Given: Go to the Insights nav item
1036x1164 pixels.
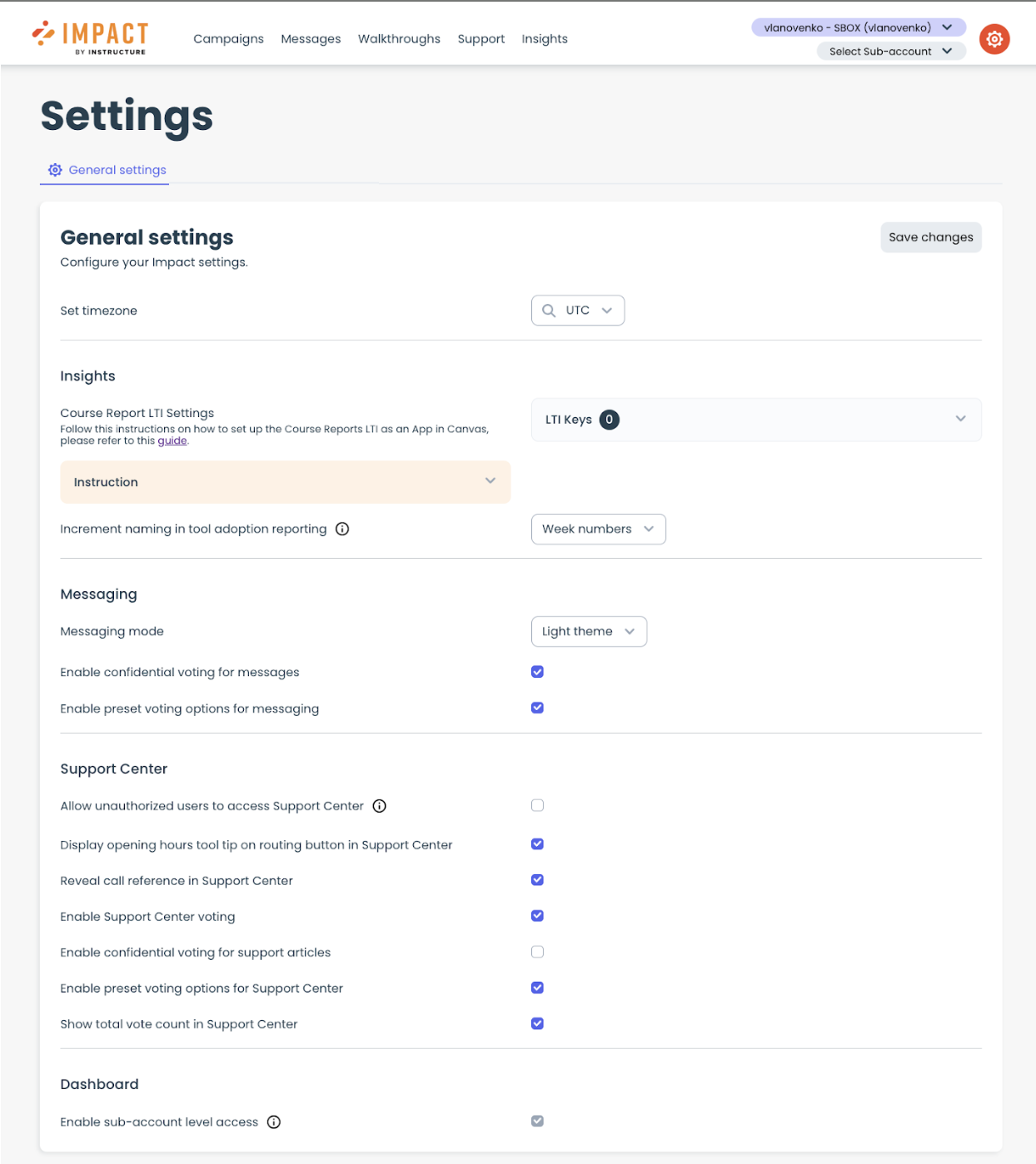Looking at the screenshot, I should (545, 39).
